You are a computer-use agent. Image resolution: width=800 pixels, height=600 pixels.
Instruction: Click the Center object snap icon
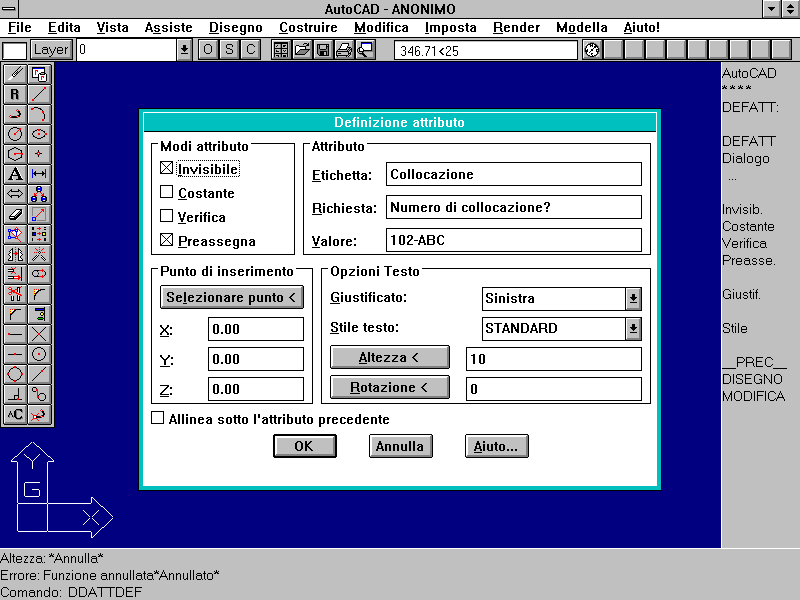(39, 354)
